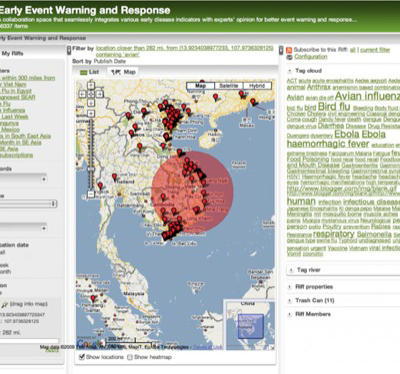
Task: Switch to the Map view tab
Action: pyautogui.click(x=123, y=72)
